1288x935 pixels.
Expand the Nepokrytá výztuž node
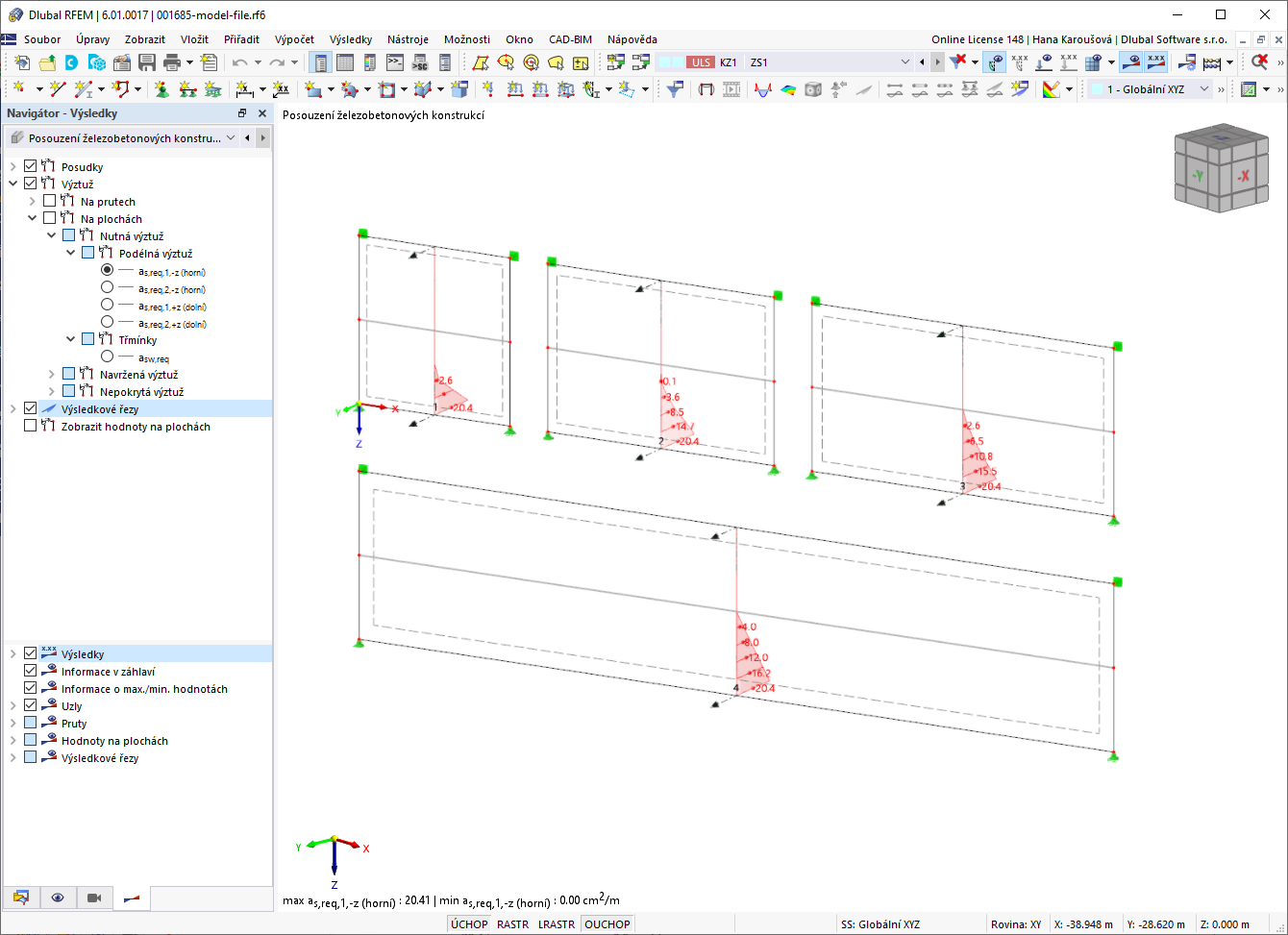pyautogui.click(x=52, y=392)
